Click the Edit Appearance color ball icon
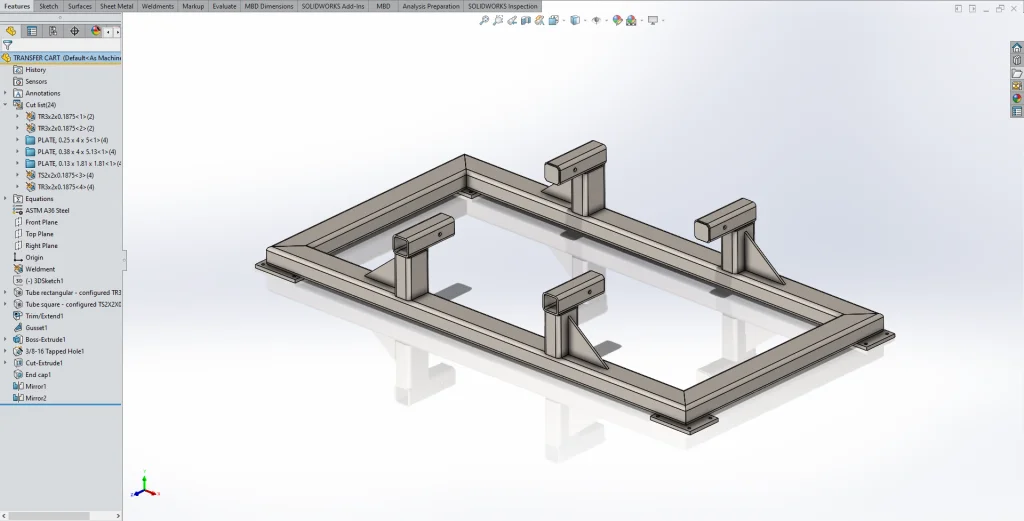1024x521 pixels. tap(617, 20)
